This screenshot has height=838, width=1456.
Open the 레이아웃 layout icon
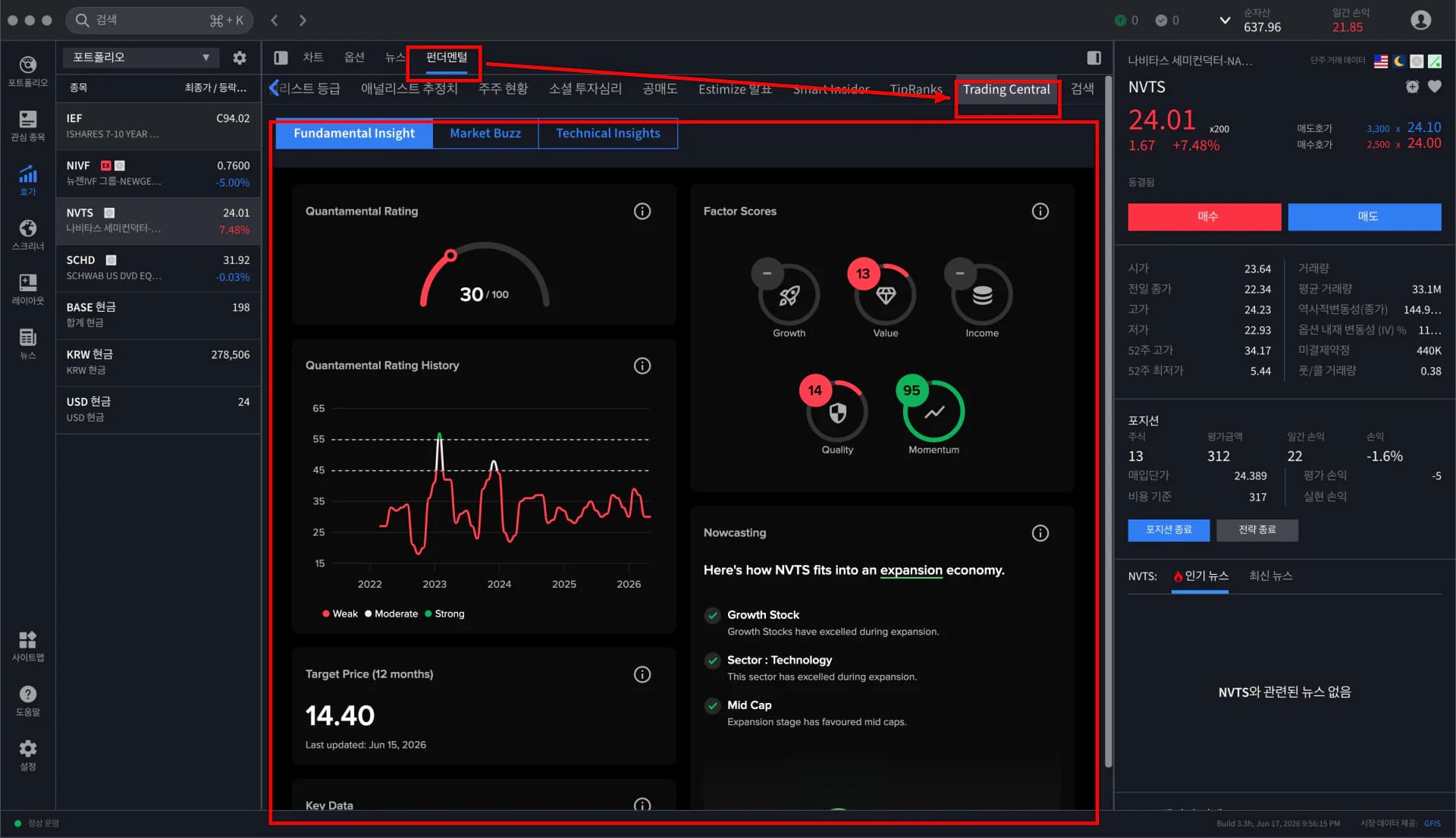[28, 290]
